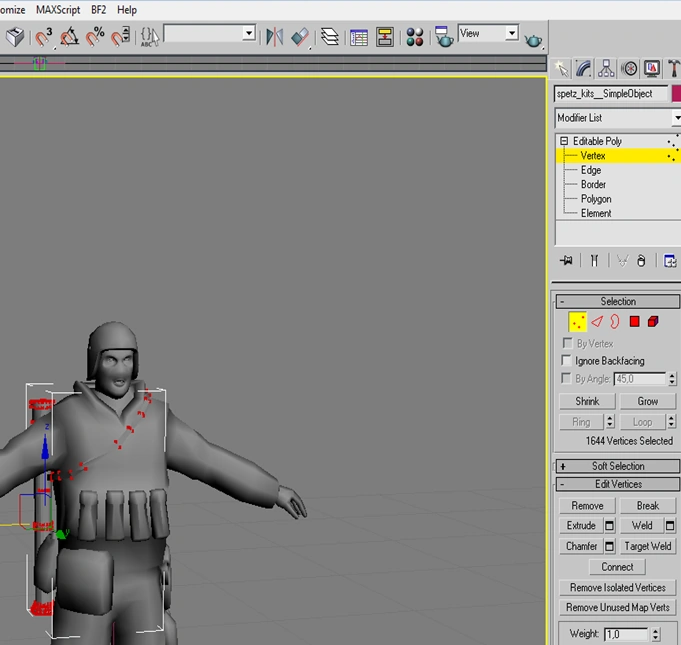Viewport: 681px width, 645px height.
Task: Toggle the 3D Snaps icon
Action: pos(44,37)
